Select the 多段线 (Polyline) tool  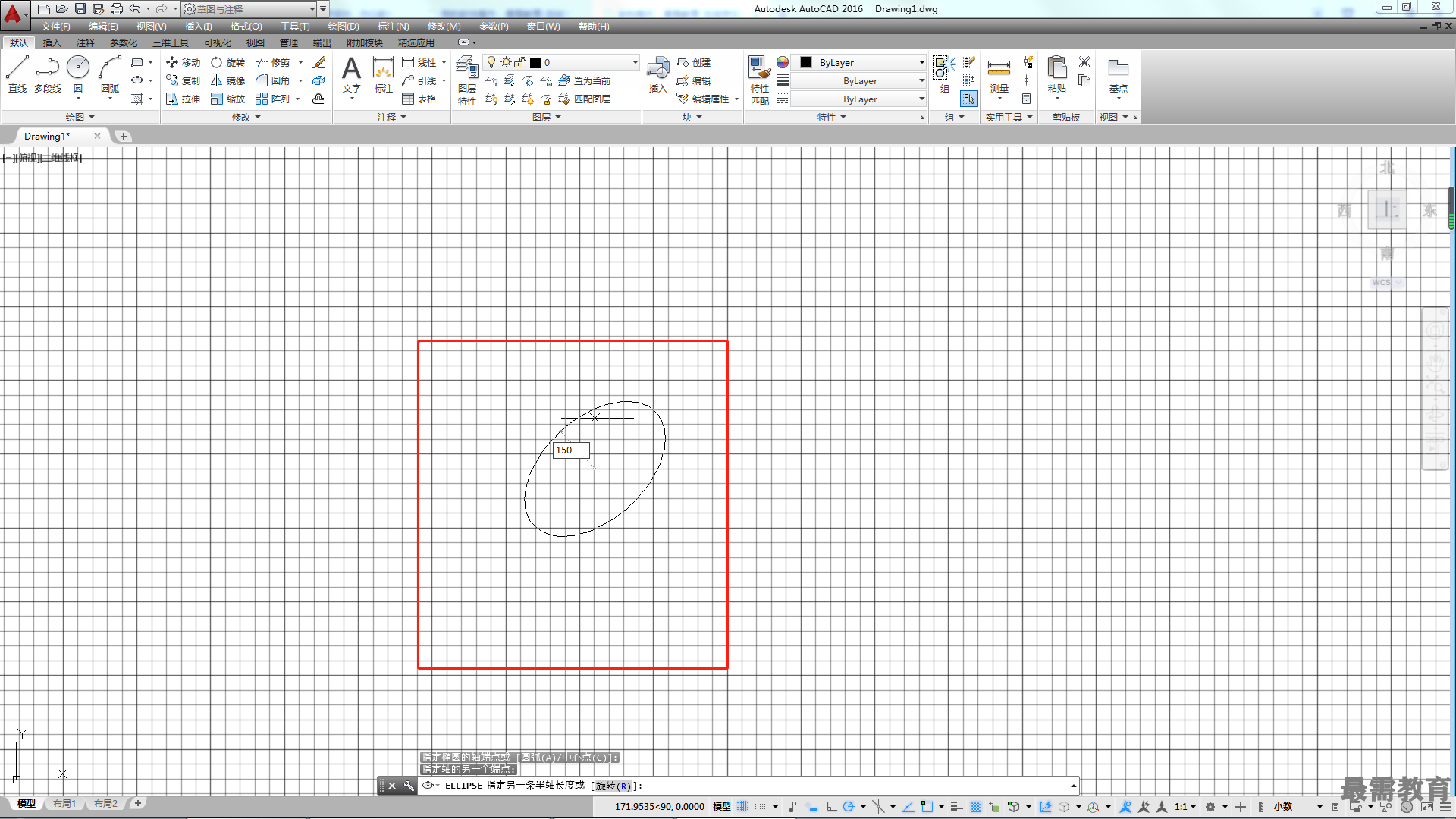[x=48, y=74]
